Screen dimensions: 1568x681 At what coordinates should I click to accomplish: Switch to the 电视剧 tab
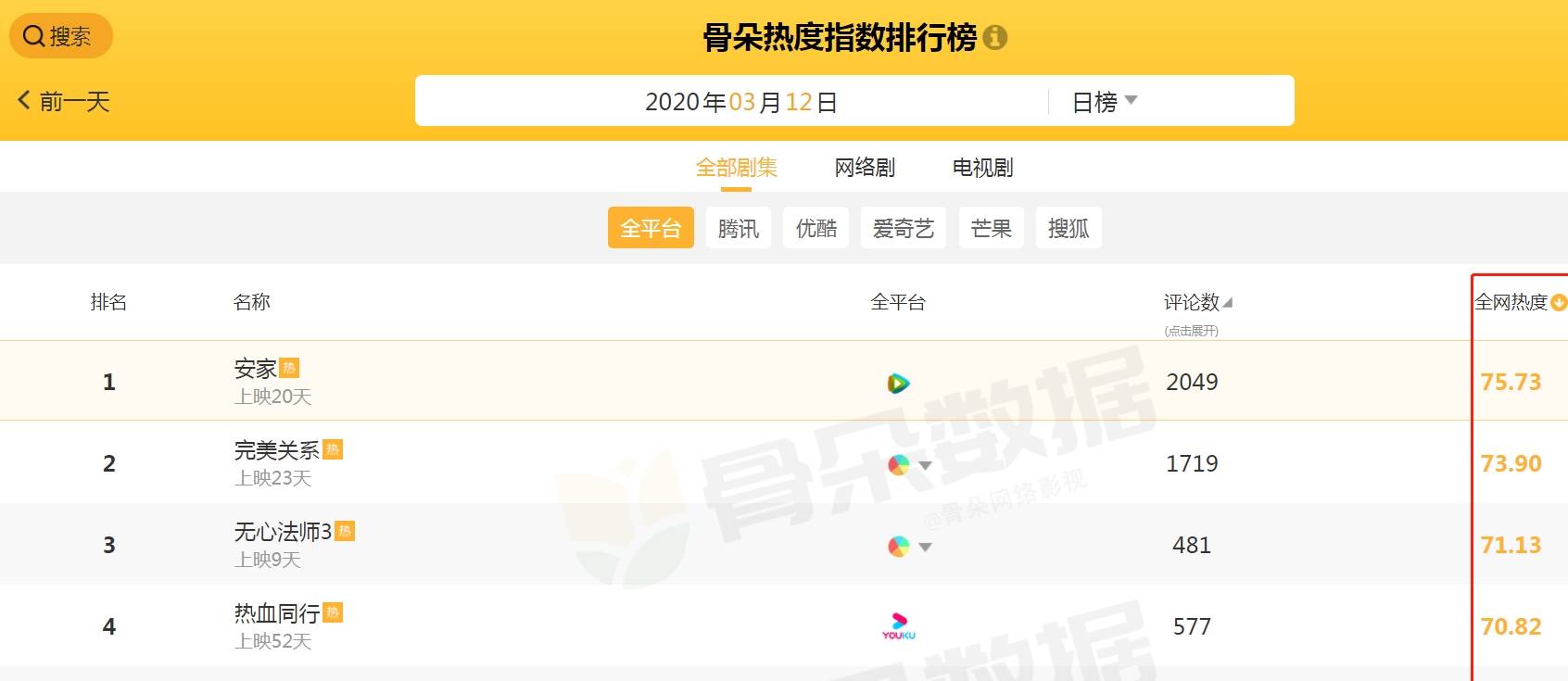point(982,168)
